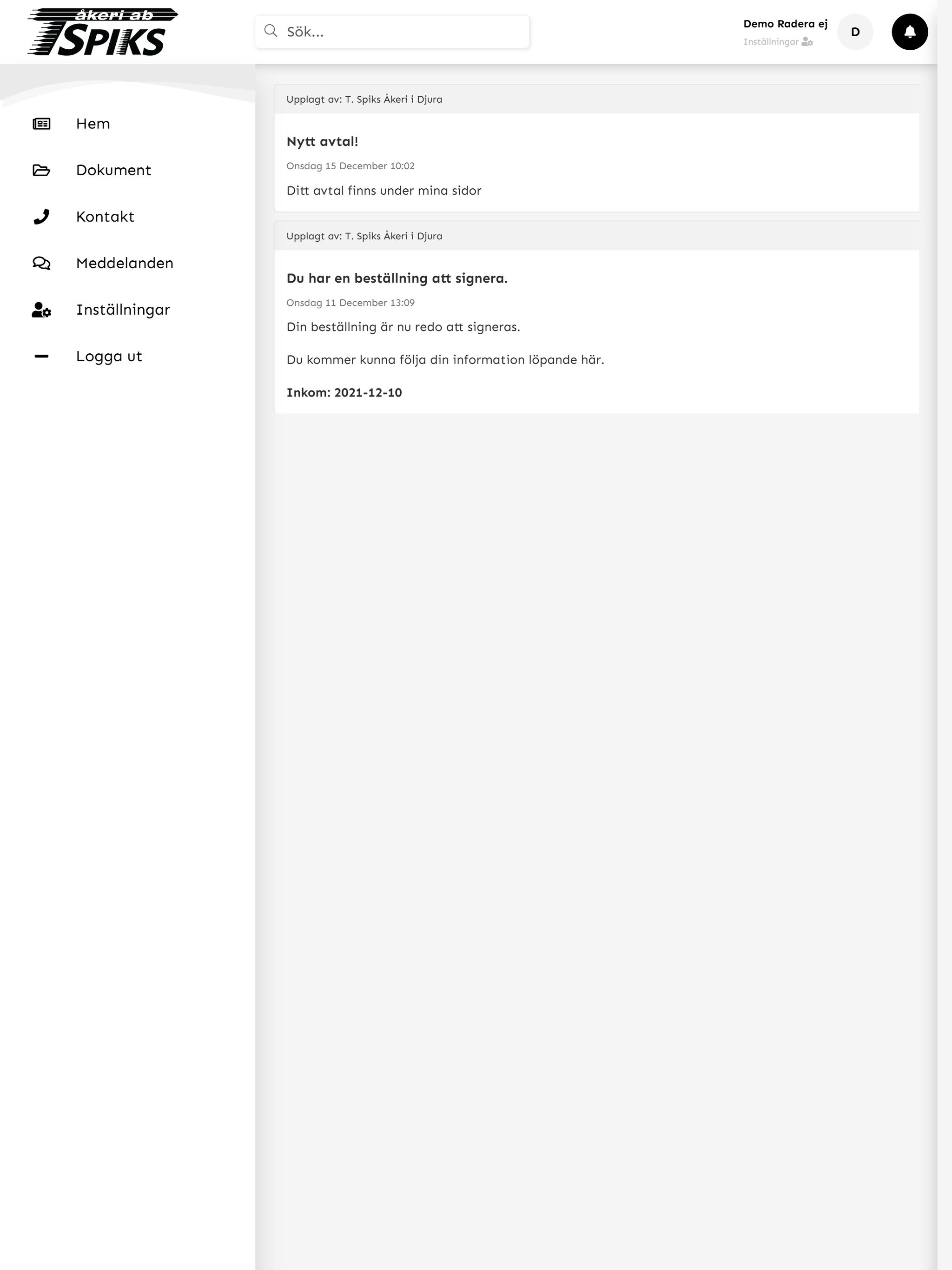Click the user-gear icon under Demo Radera ej

[x=807, y=42]
